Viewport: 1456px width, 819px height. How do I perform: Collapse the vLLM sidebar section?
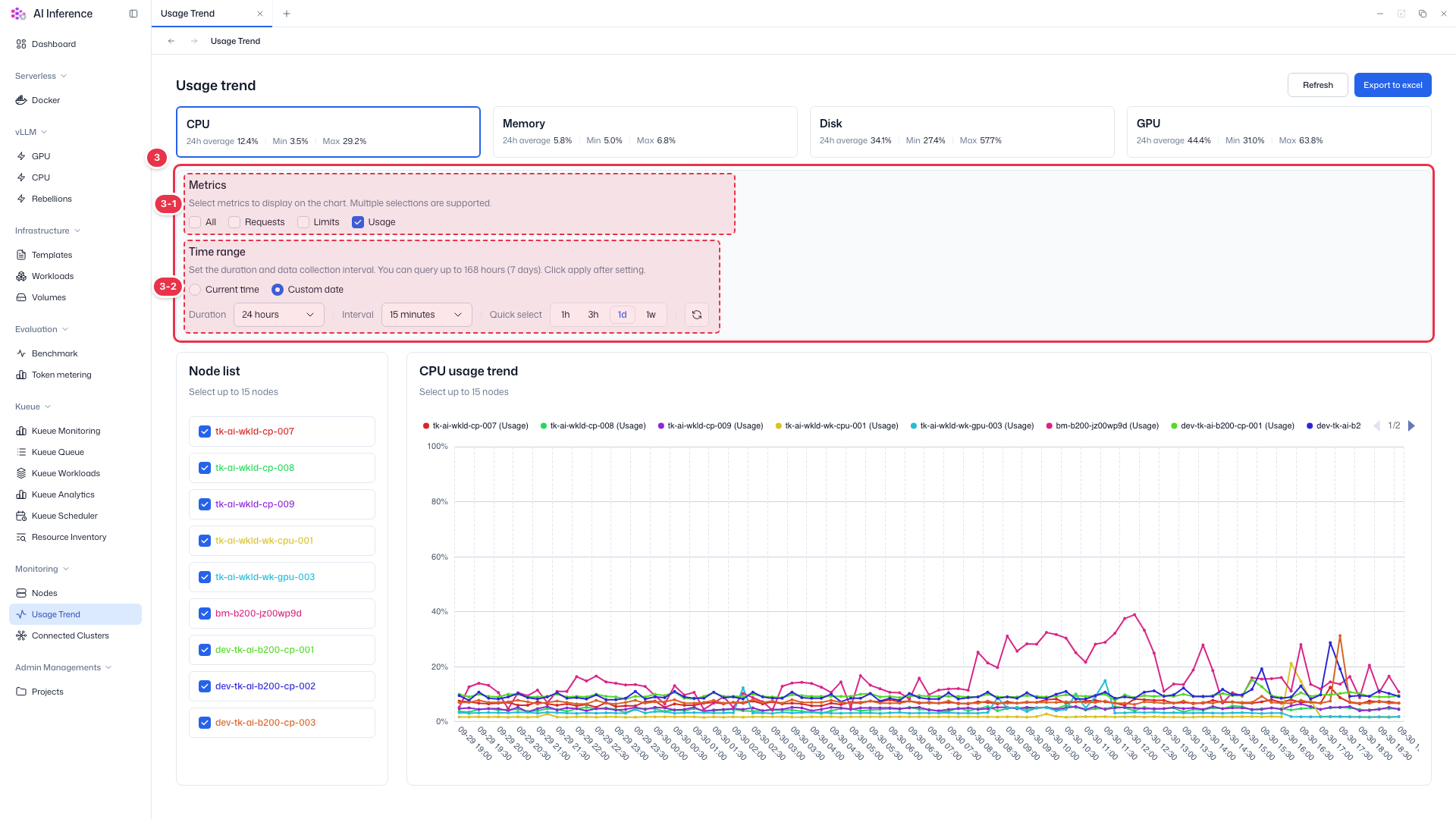pos(31,132)
